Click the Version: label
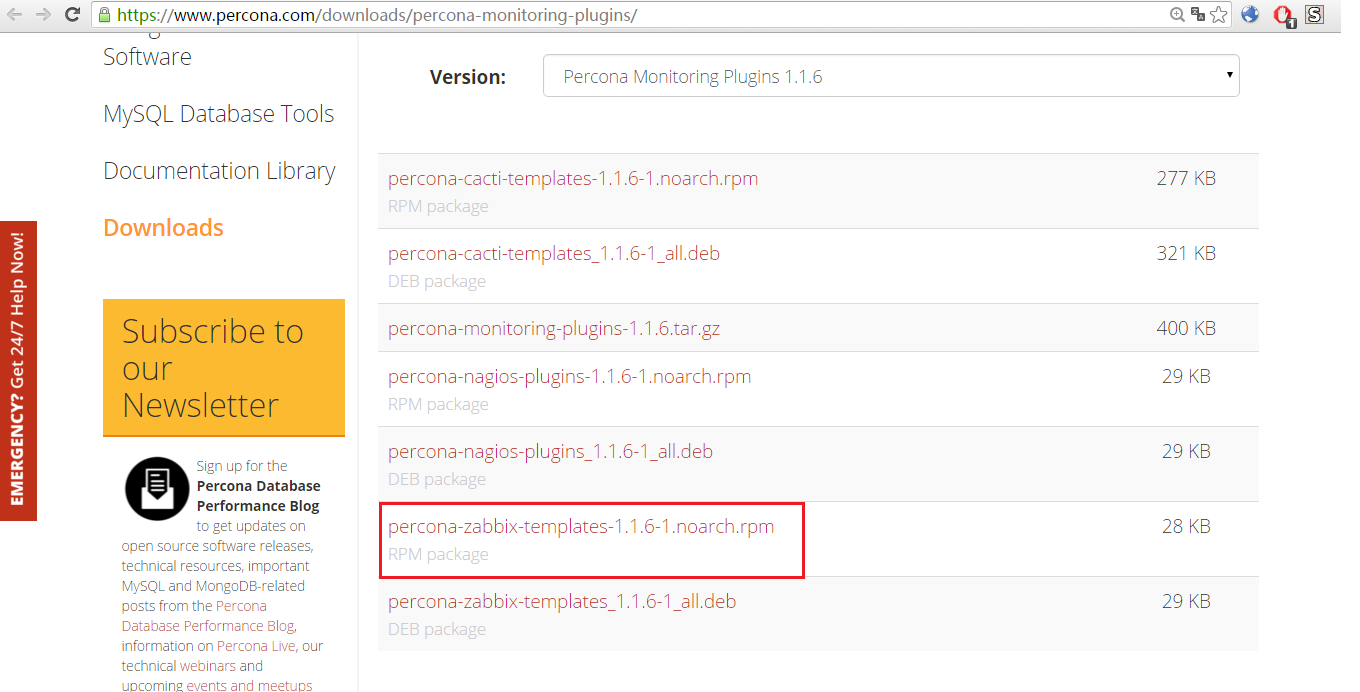 (468, 77)
